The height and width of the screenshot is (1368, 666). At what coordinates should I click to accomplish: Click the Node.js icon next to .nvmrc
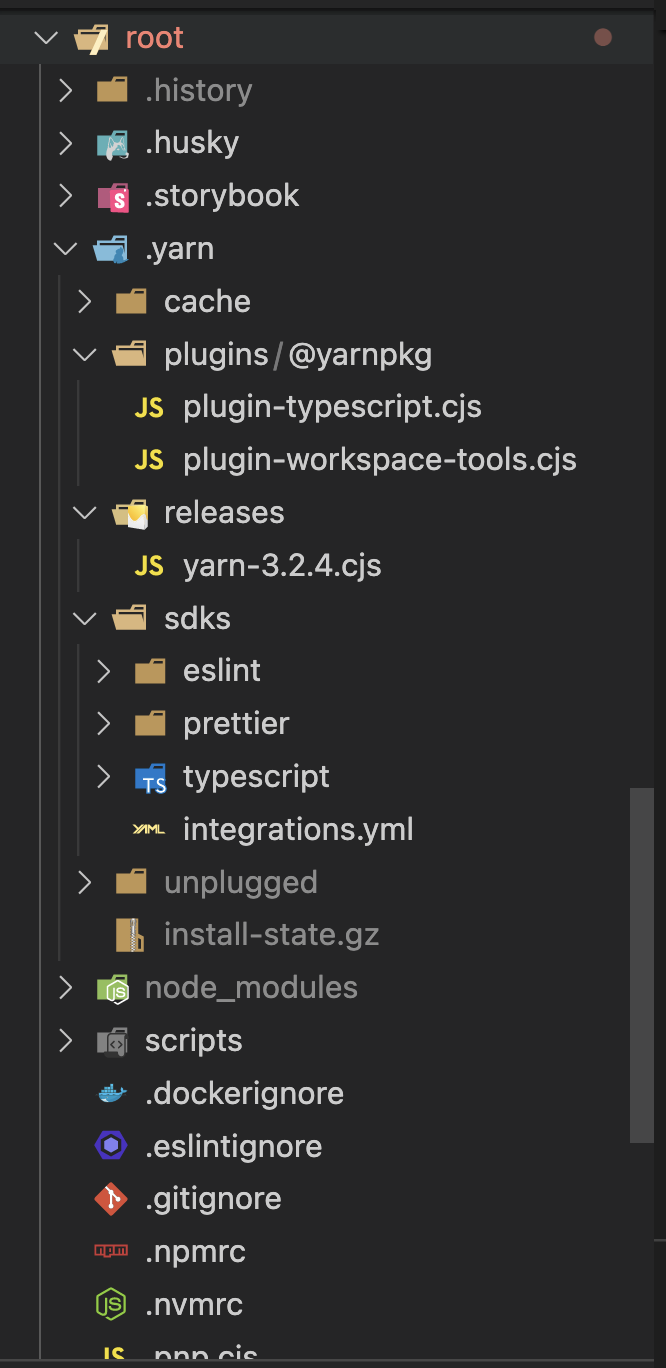(x=112, y=1304)
